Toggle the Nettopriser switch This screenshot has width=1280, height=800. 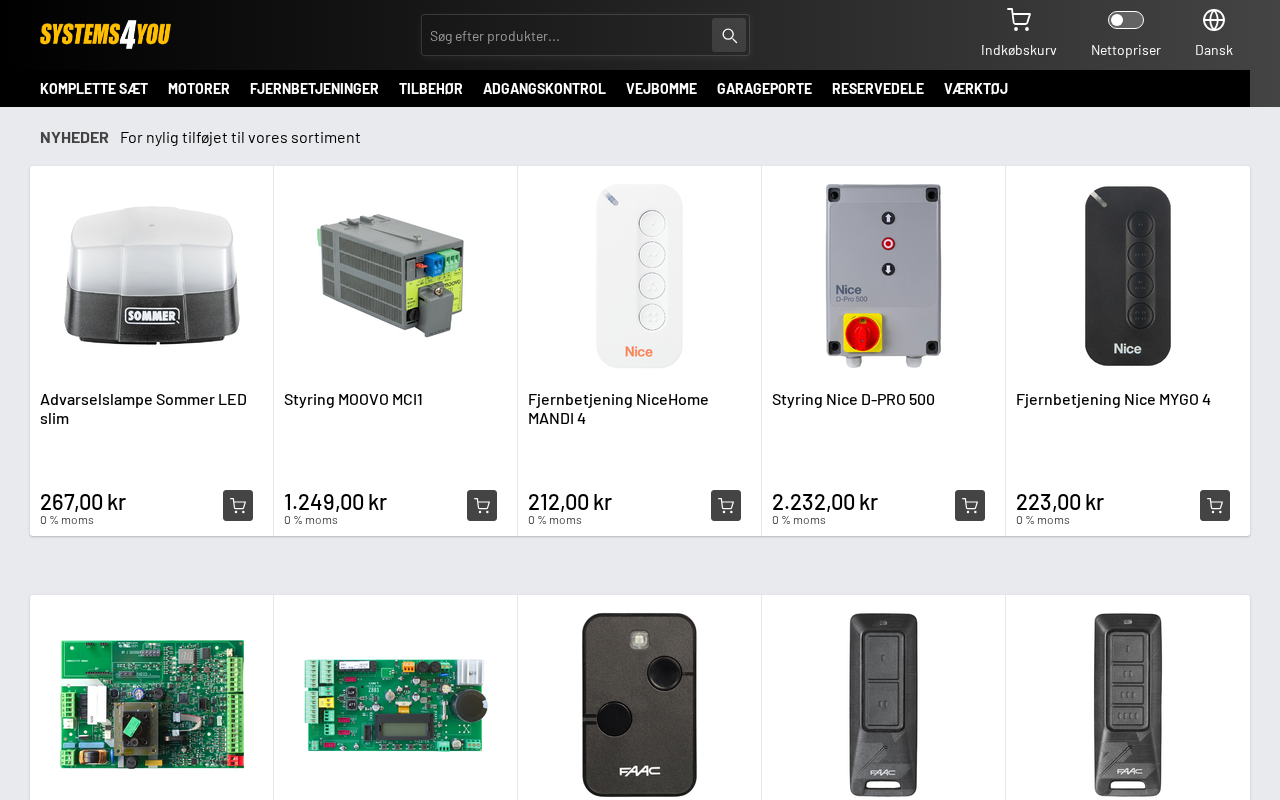click(1126, 20)
